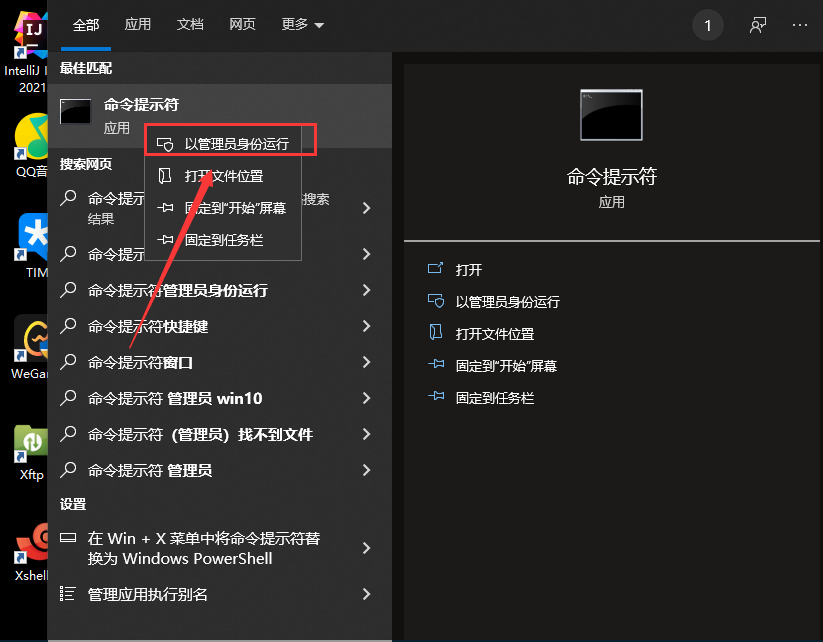This screenshot has height=642, width=823.
Task: Open the three-dot options menu
Action: pyautogui.click(x=799, y=25)
